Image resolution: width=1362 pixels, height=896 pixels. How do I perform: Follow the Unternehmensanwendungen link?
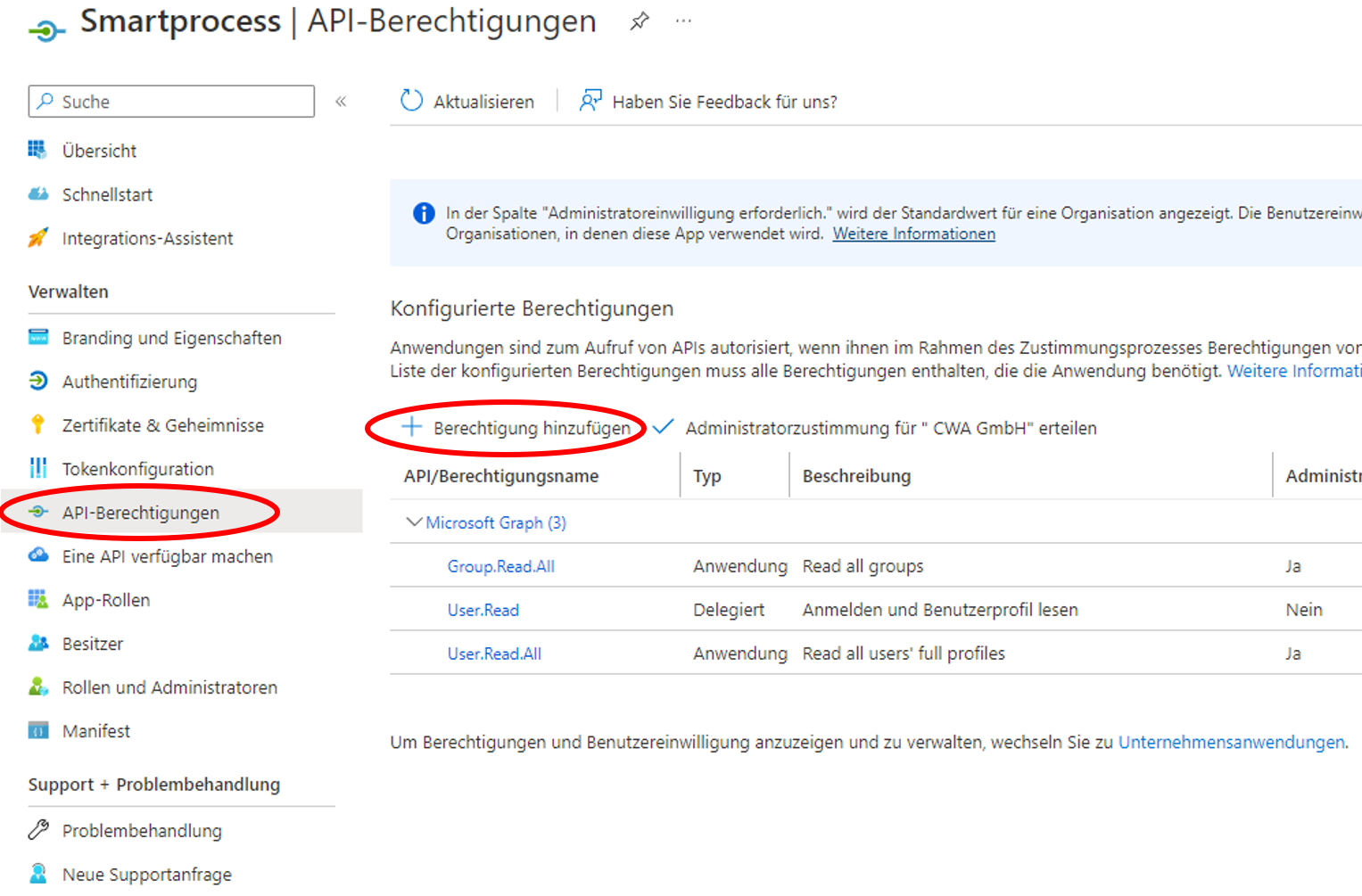coord(1231,742)
